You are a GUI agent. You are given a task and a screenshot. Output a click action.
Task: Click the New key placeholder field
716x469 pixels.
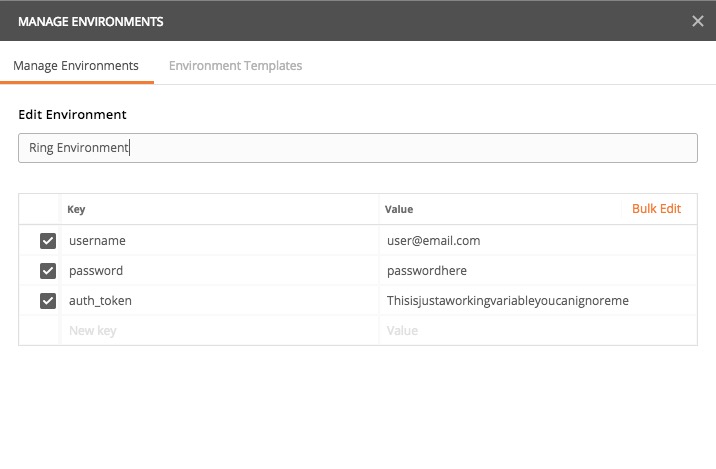(93, 331)
